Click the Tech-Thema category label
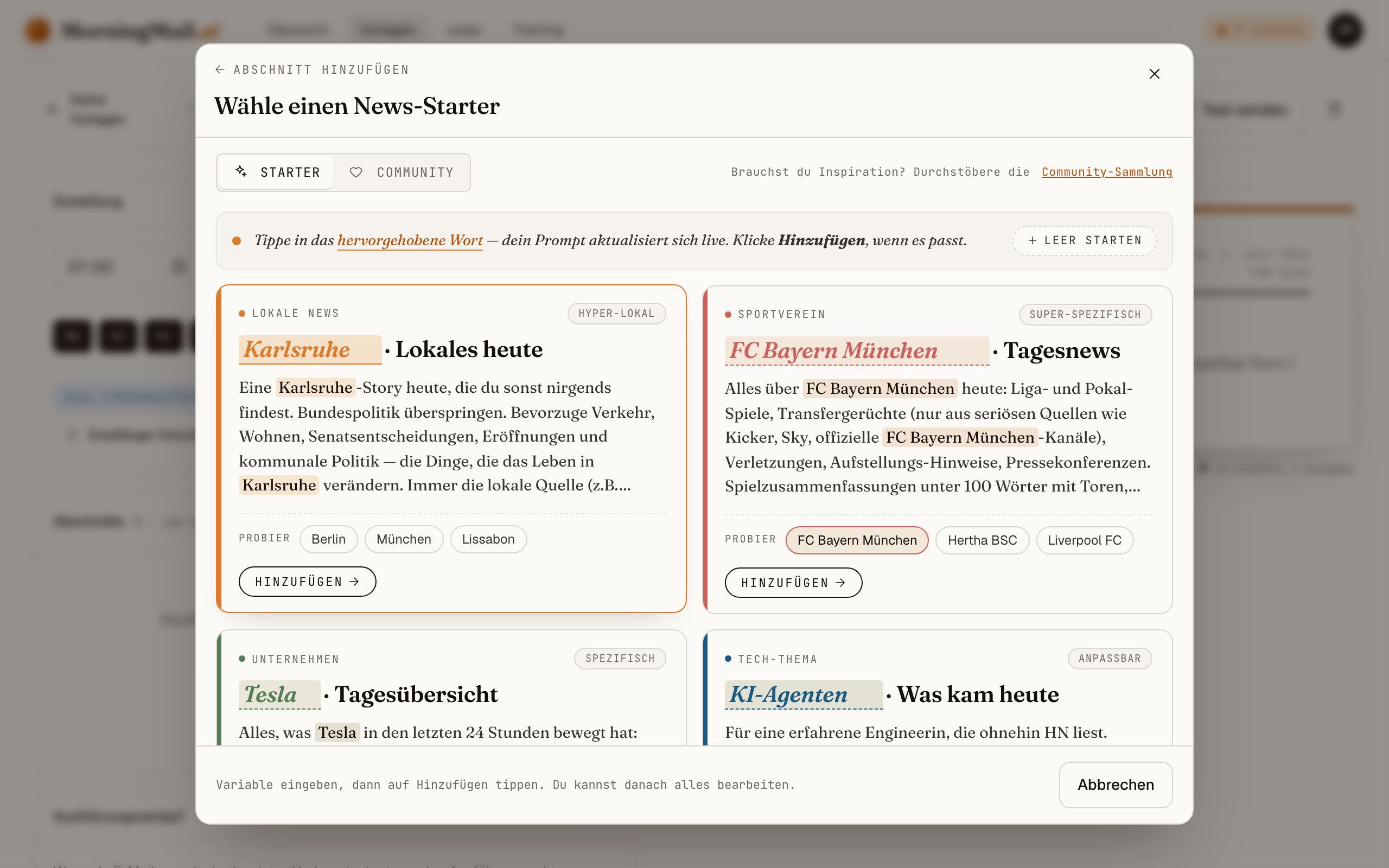Image resolution: width=1389 pixels, height=868 pixels. coord(777,659)
